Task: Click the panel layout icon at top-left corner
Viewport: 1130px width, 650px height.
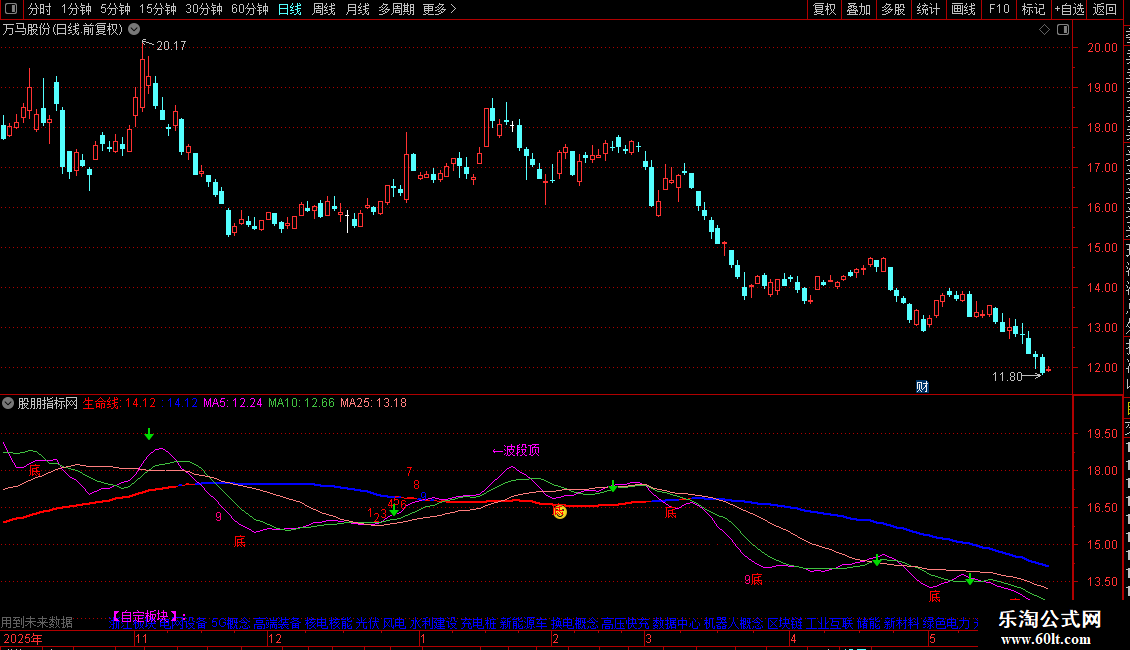Action: click(11, 9)
